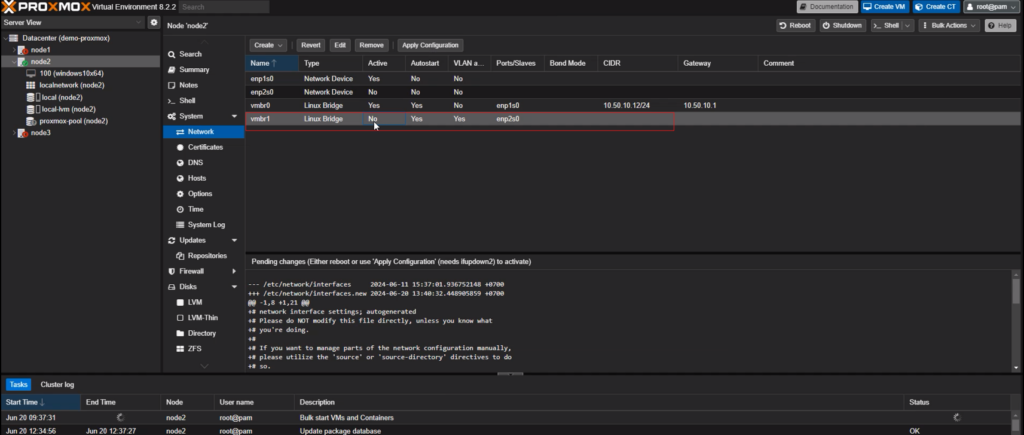This screenshot has width=1024, height=435.
Task: Click the Help button
Action: [1000, 25]
